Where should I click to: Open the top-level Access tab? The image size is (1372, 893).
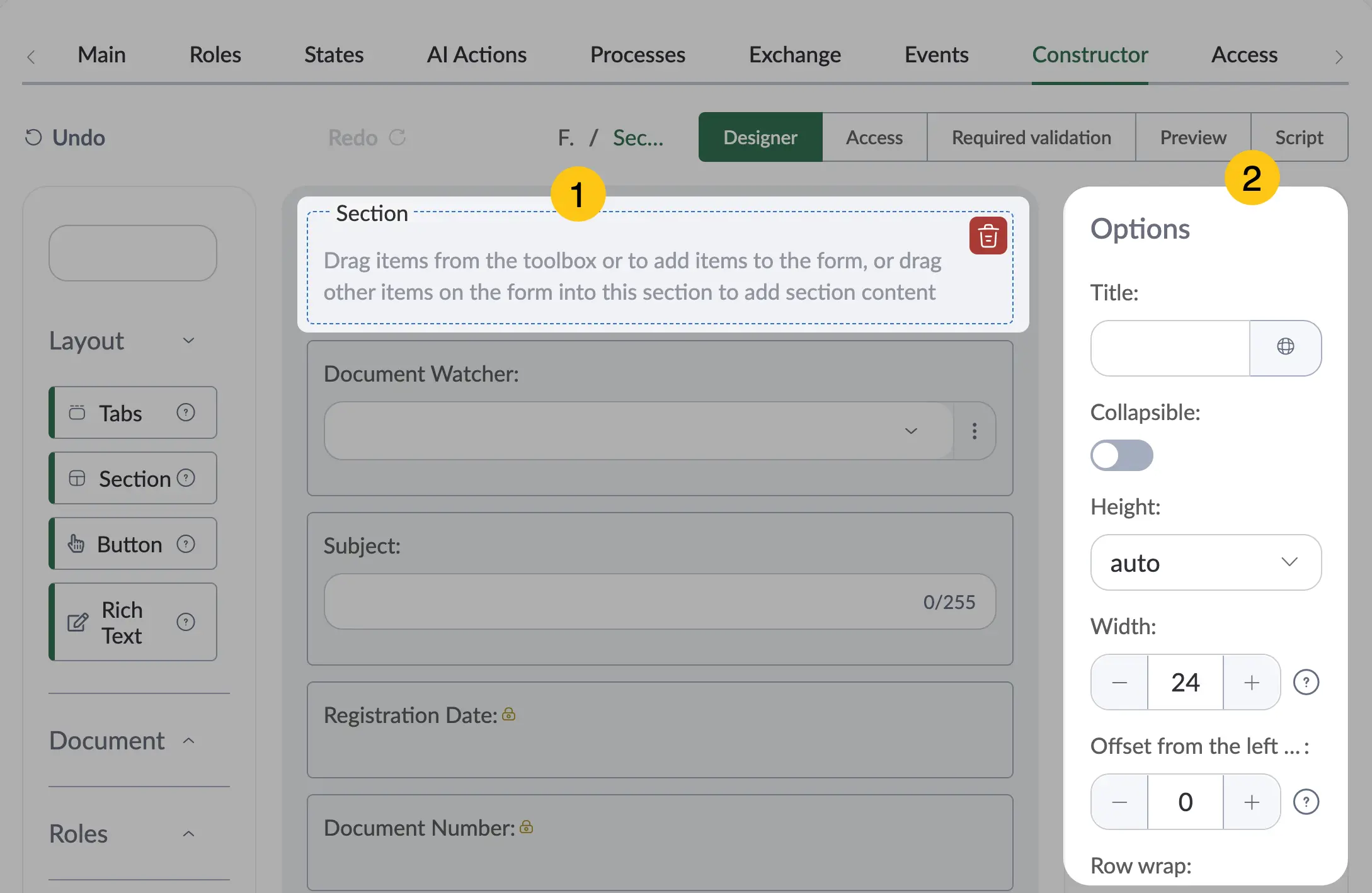pyautogui.click(x=1245, y=55)
